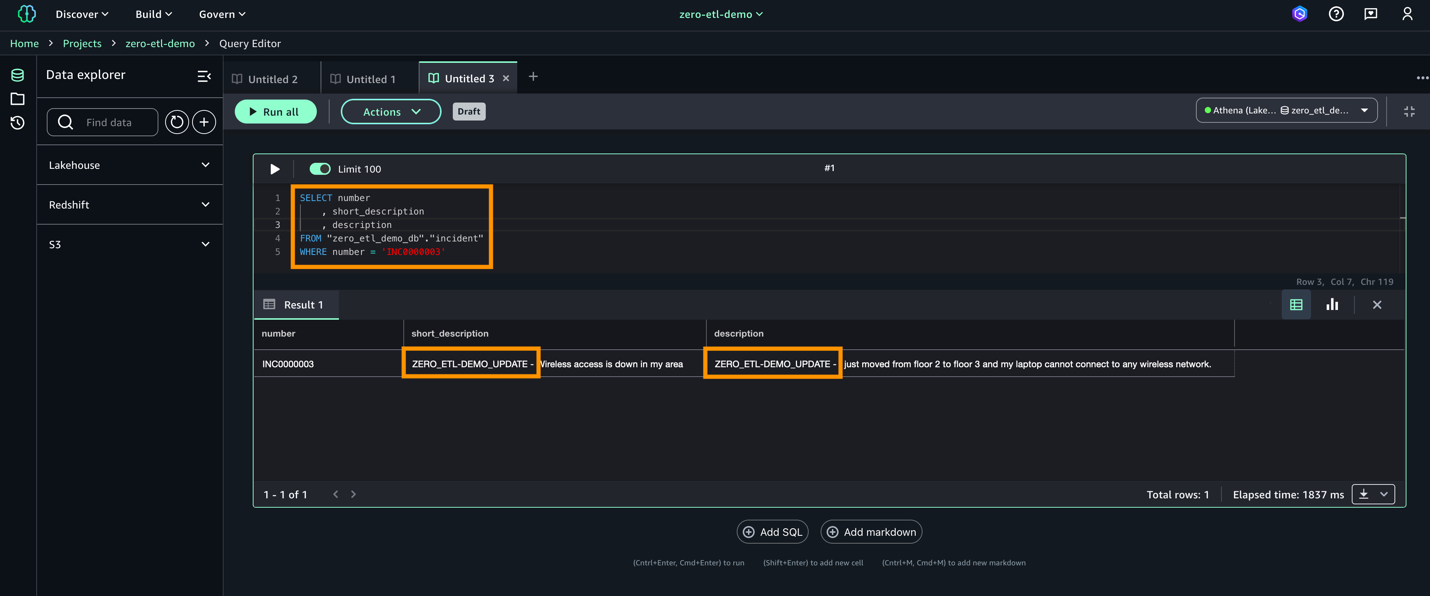Screen dimensions: 1430x596
Task: Select the INC0000003 result cell
Action: (329, 364)
